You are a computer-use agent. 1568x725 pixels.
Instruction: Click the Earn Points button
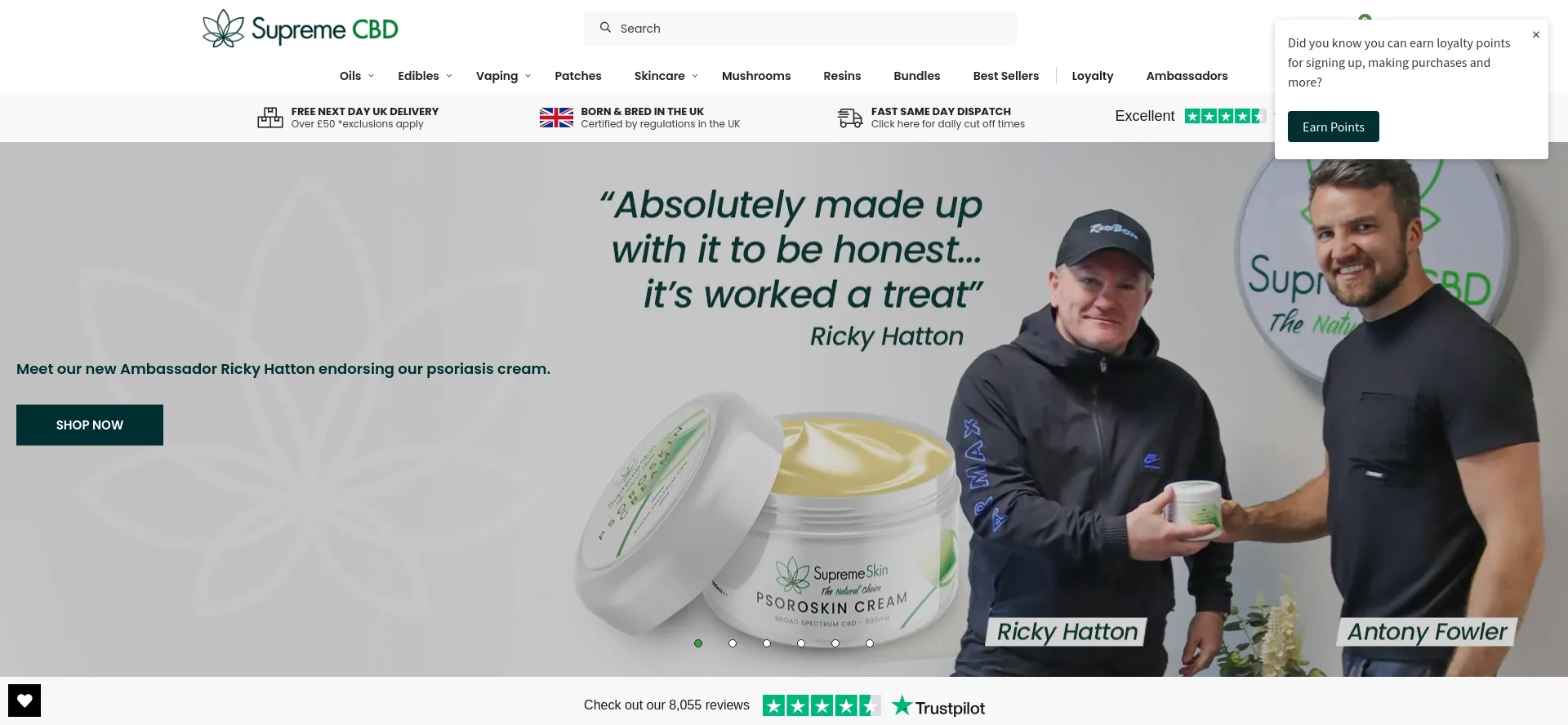[1334, 127]
